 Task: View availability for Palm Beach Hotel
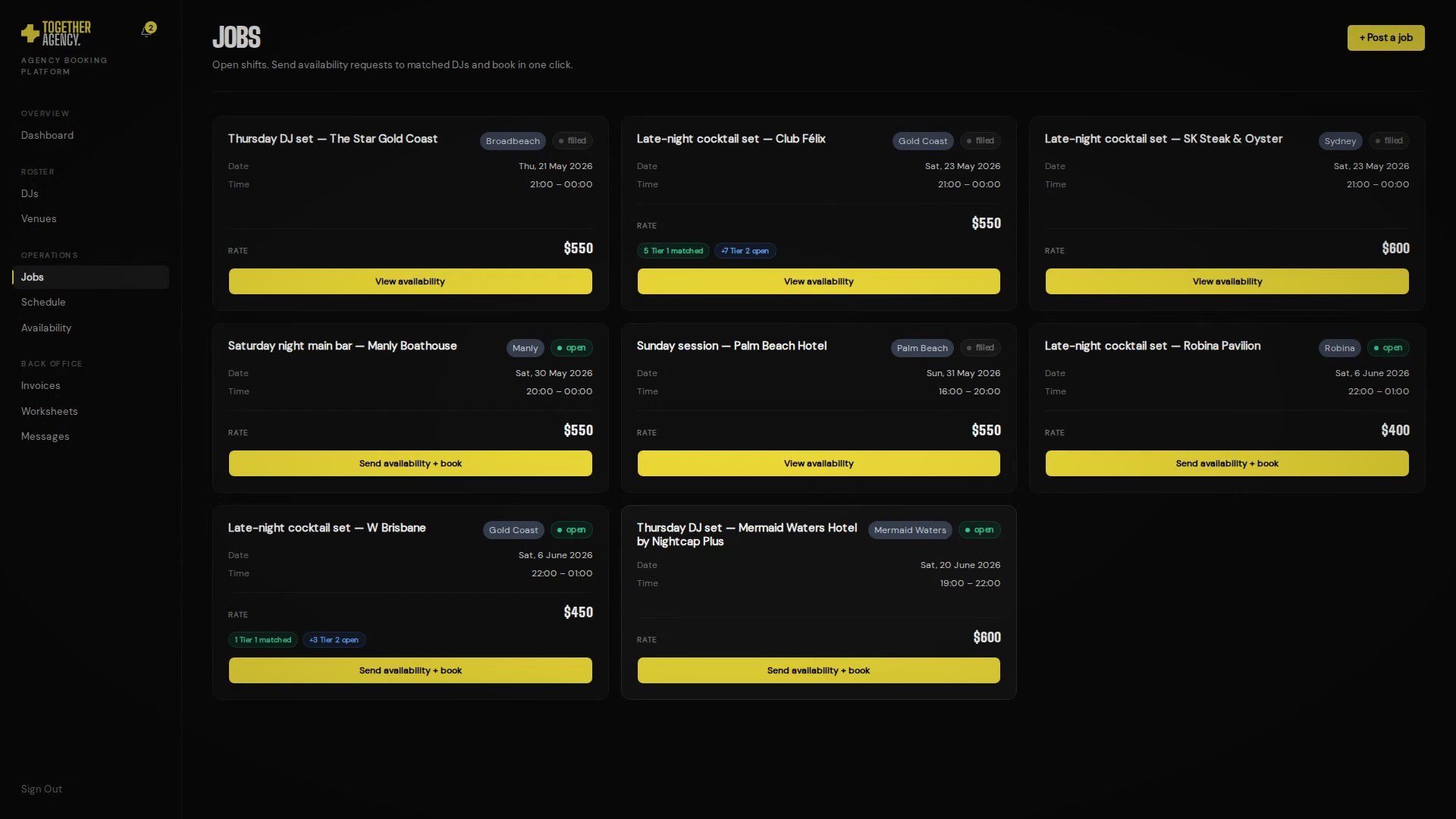818,463
